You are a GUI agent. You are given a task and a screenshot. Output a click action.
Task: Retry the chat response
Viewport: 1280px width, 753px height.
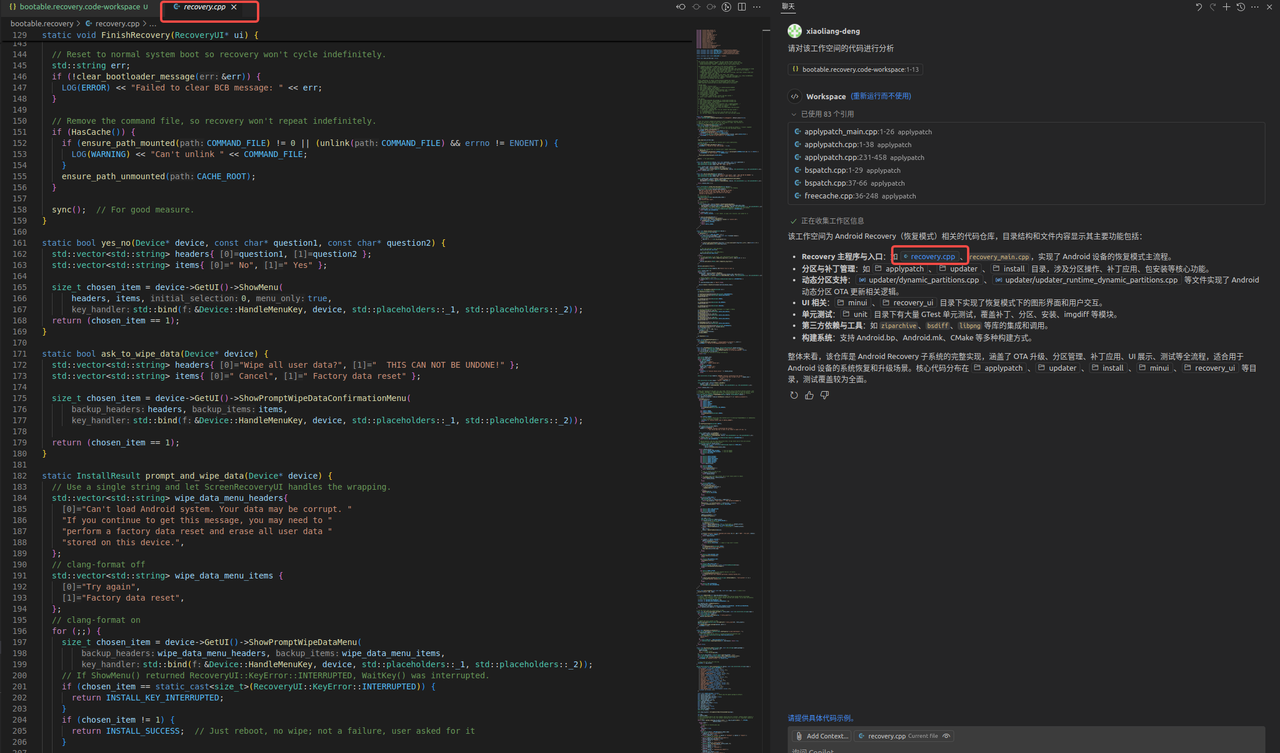point(794,395)
